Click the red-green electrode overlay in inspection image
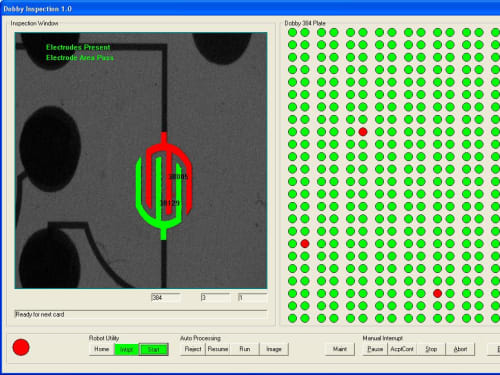Image resolution: width=500 pixels, height=375 pixels. (164, 186)
